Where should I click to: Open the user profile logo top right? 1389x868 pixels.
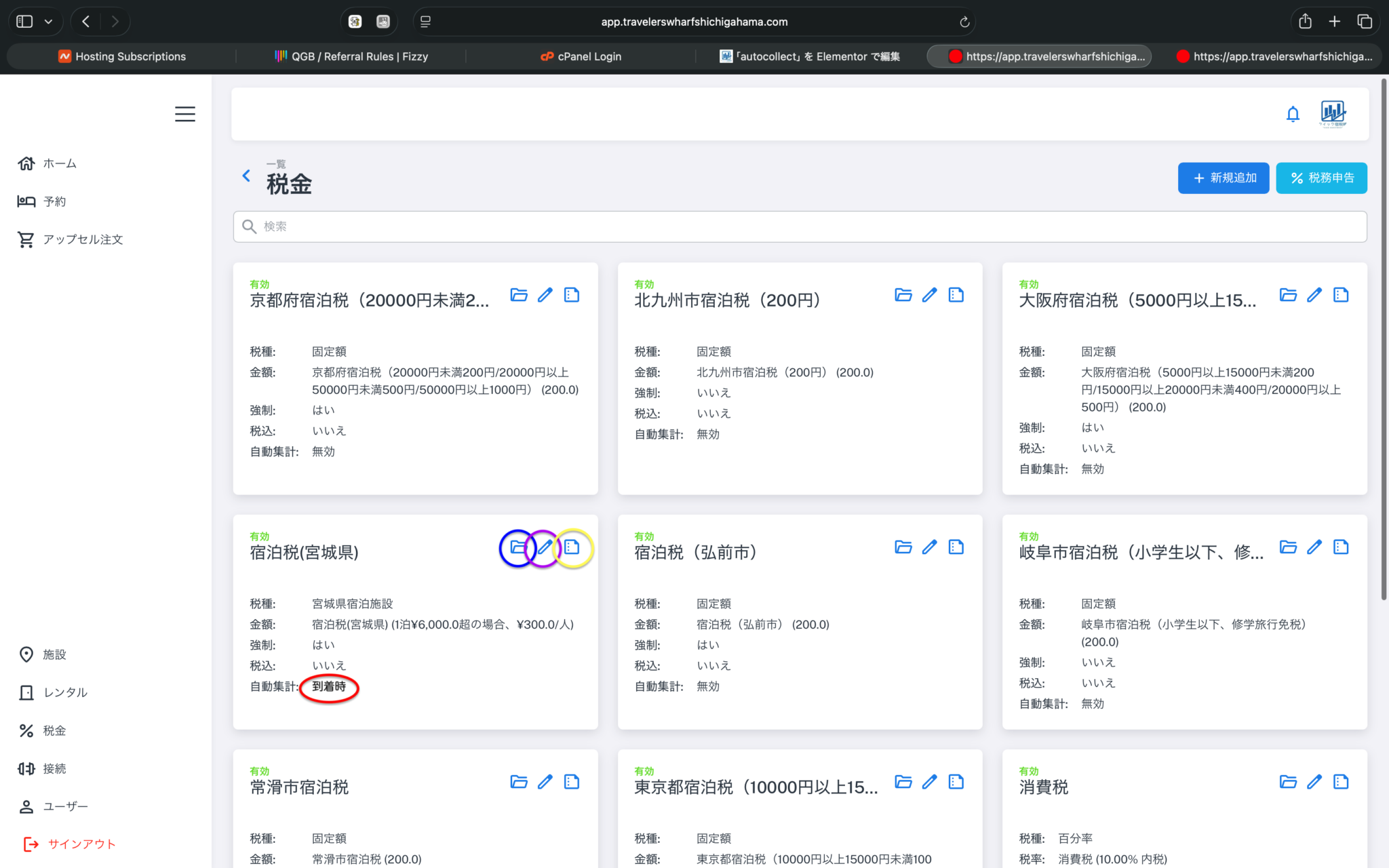click(1332, 113)
